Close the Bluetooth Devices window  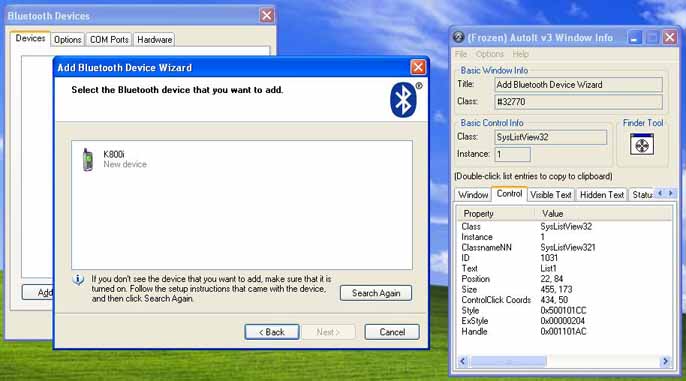pyautogui.click(x=266, y=16)
